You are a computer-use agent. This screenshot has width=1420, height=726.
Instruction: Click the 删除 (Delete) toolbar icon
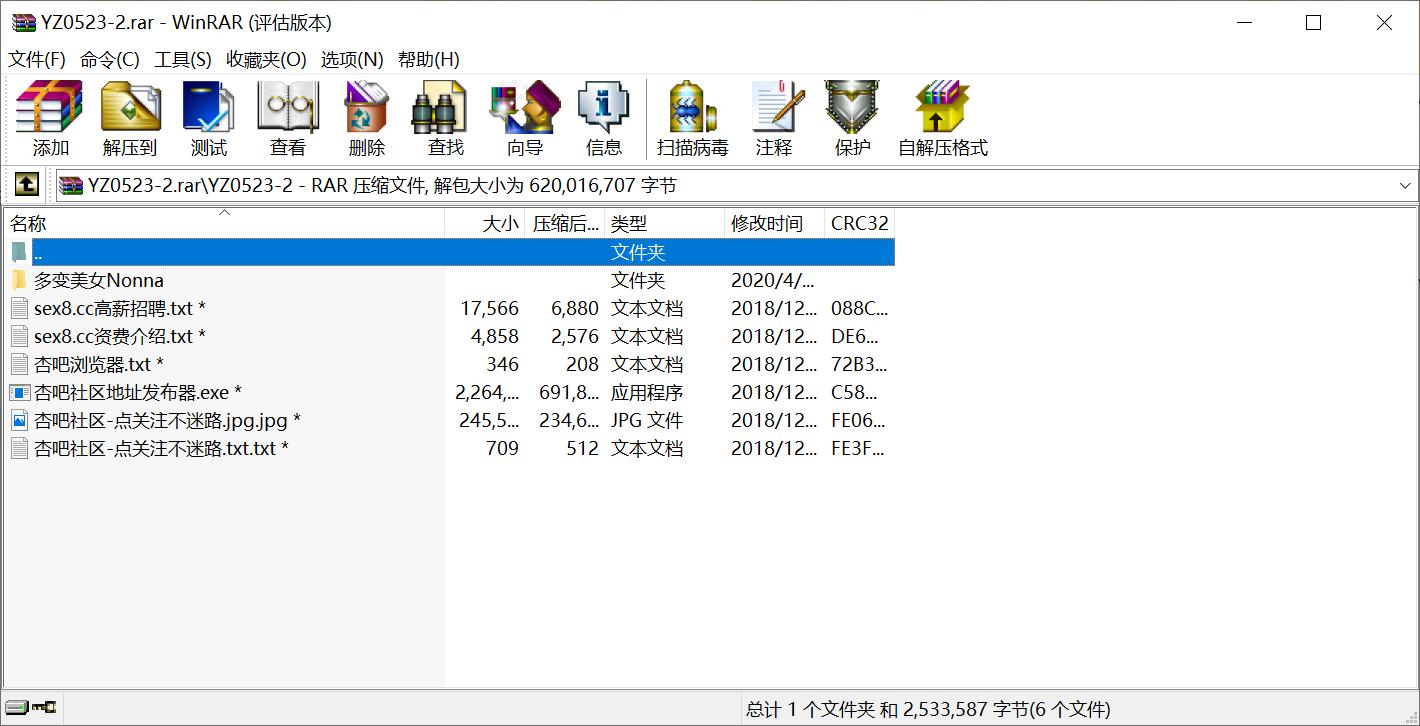pos(367,118)
